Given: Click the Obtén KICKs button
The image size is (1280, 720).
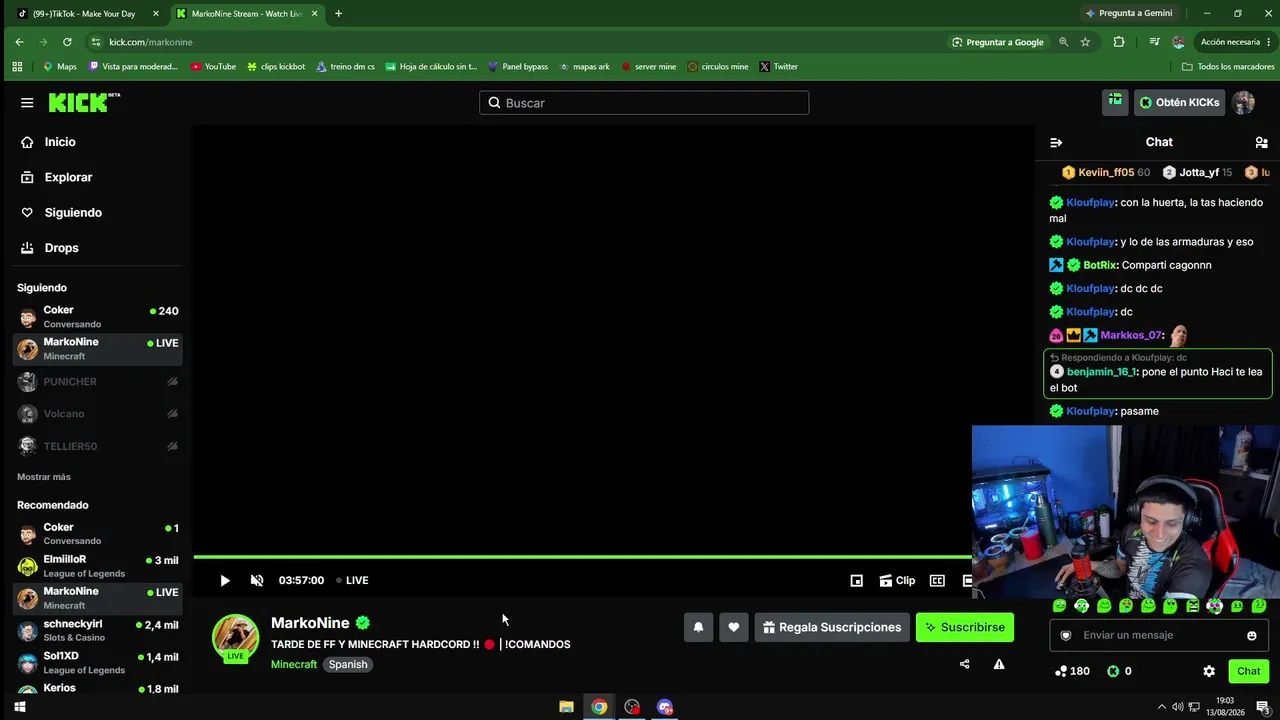Looking at the screenshot, I should pyautogui.click(x=1179, y=102).
